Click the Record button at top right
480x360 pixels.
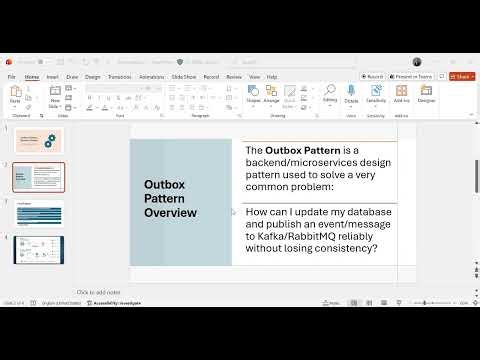coord(372,77)
